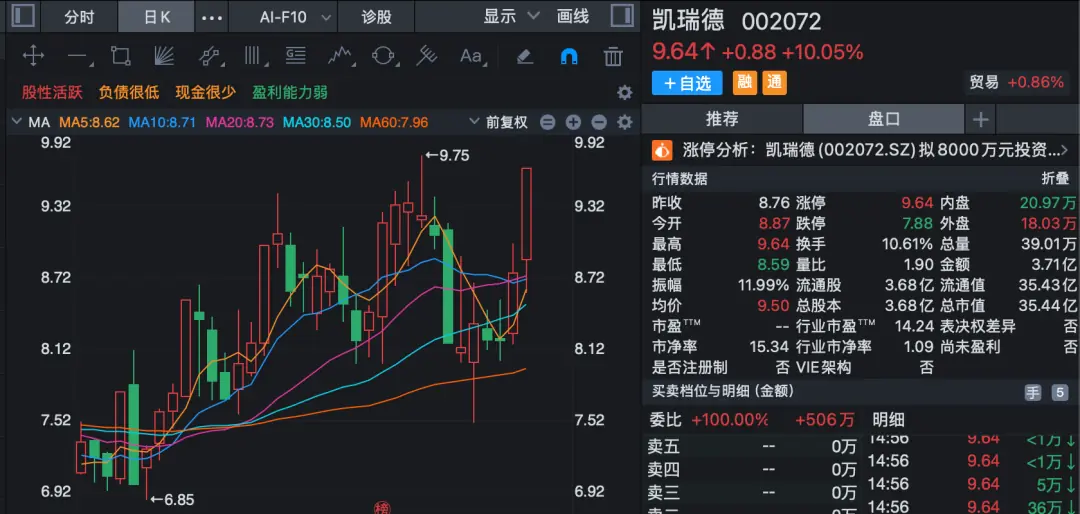Click the 跌停 price value 7.88
Image resolution: width=1080 pixels, height=514 pixels.
click(917, 223)
